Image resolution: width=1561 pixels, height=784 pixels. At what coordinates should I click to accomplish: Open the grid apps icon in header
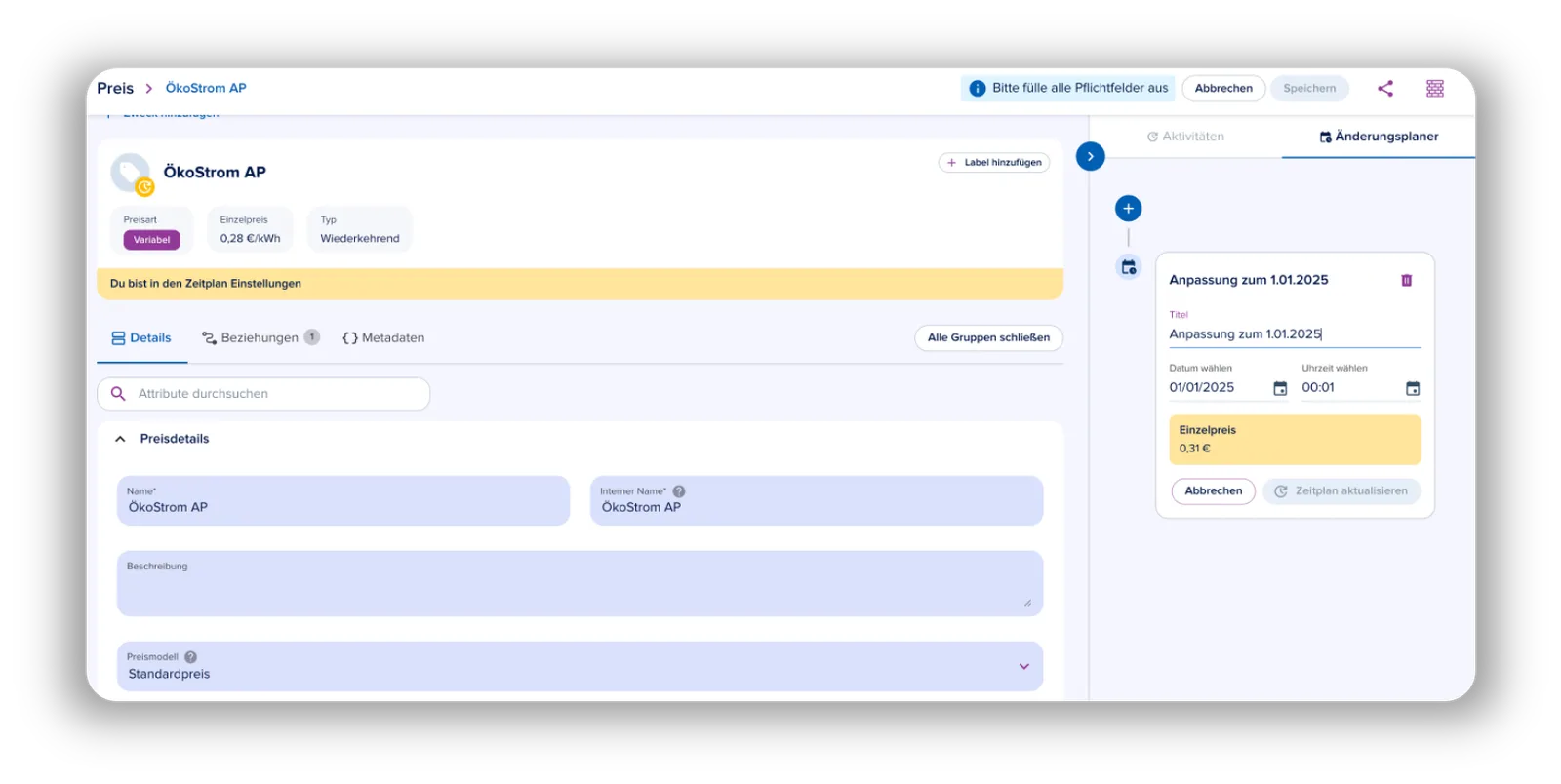tap(1435, 89)
